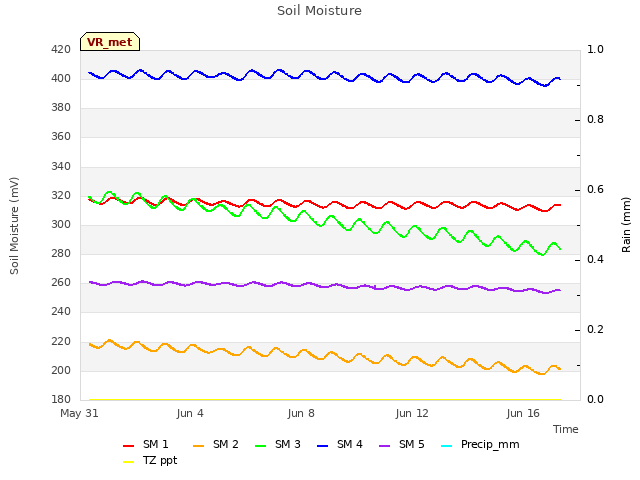Screen dimensions: 640x480
Task: Click the 360 left-axis tick label
Action: tap(61, 136)
